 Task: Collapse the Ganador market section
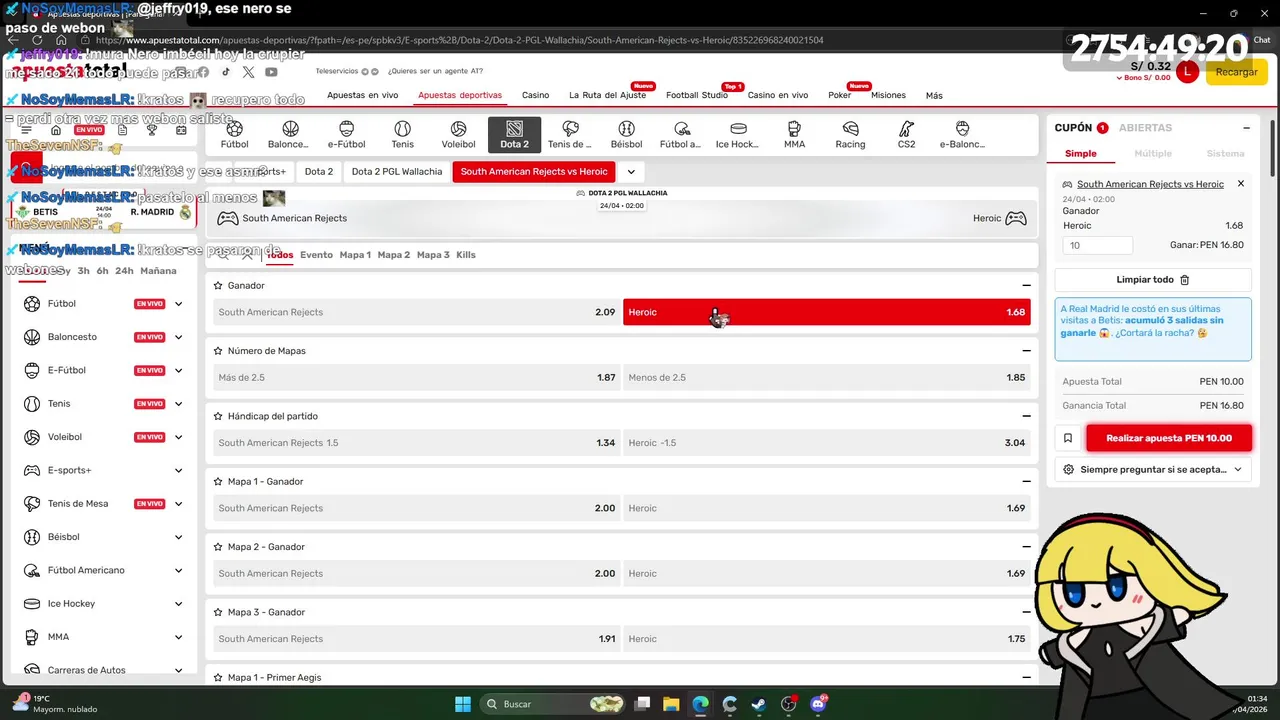pyautogui.click(x=1026, y=286)
